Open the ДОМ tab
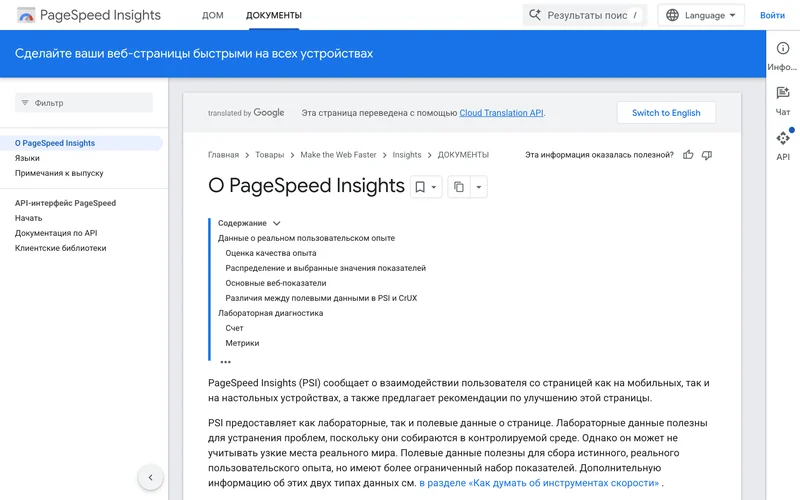This screenshot has height=500, width=800. tap(213, 15)
